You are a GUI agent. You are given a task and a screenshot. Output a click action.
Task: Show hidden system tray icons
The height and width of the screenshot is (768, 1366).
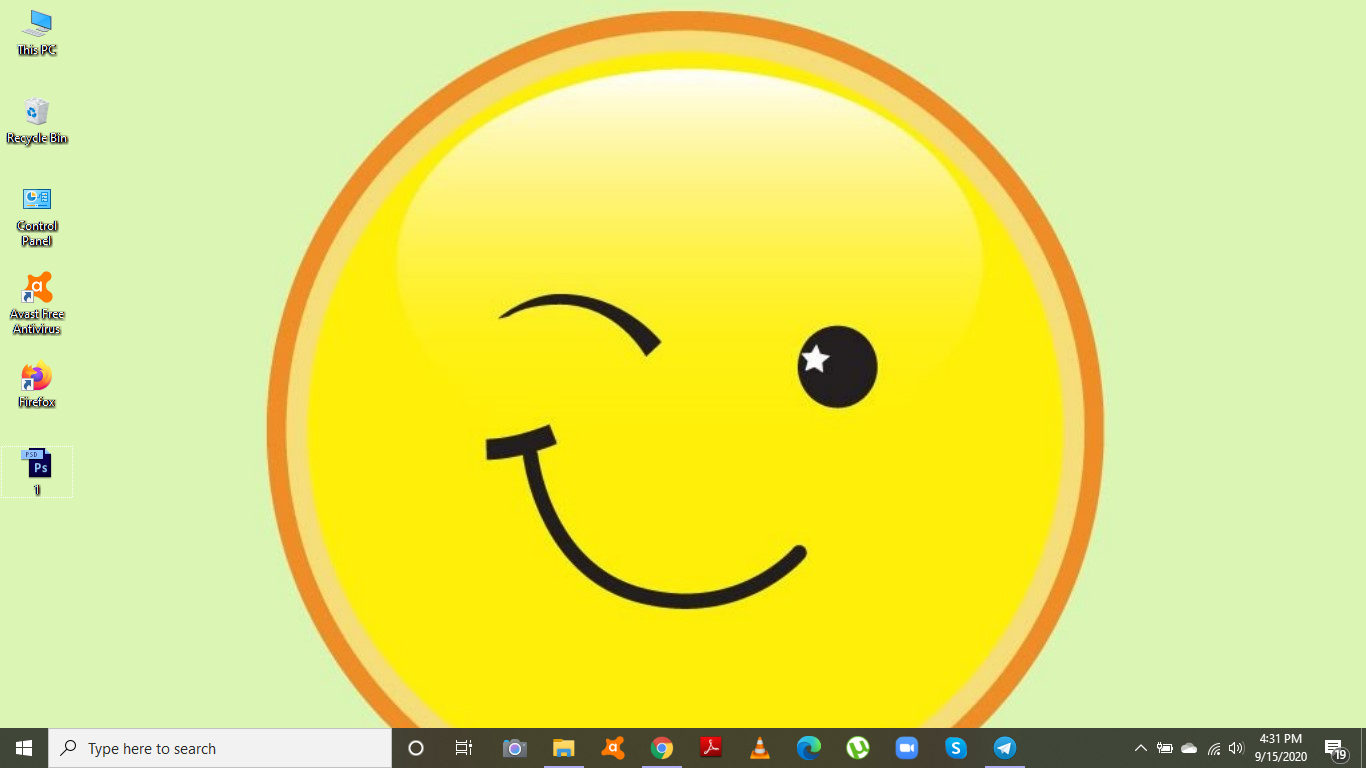[1140, 748]
